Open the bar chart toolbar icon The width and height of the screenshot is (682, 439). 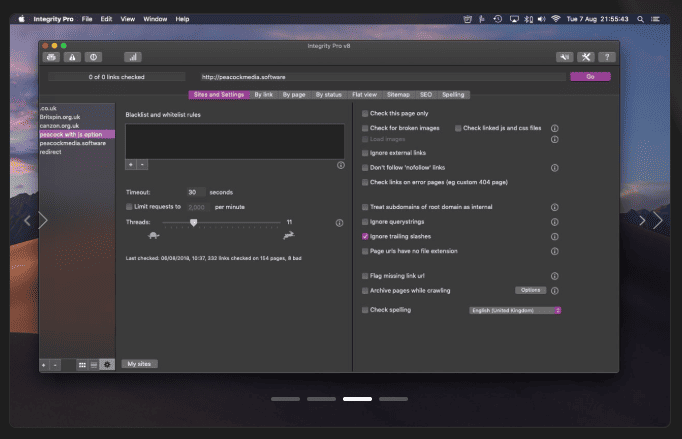click(x=133, y=57)
